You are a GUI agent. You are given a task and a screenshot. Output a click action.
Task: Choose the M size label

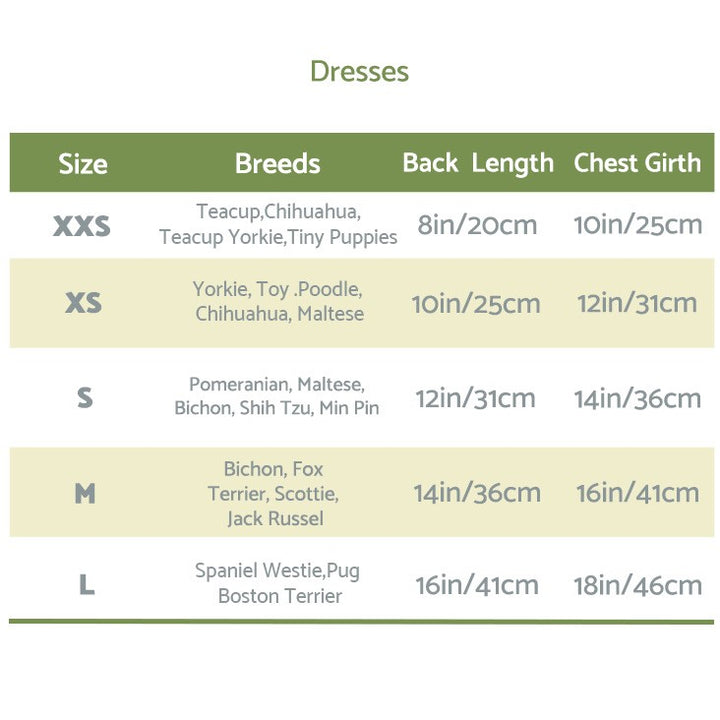85,493
